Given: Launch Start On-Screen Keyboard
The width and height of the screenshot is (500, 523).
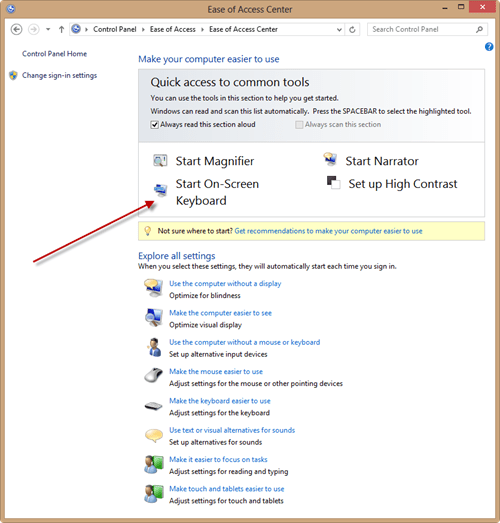Looking at the screenshot, I should click(x=217, y=192).
